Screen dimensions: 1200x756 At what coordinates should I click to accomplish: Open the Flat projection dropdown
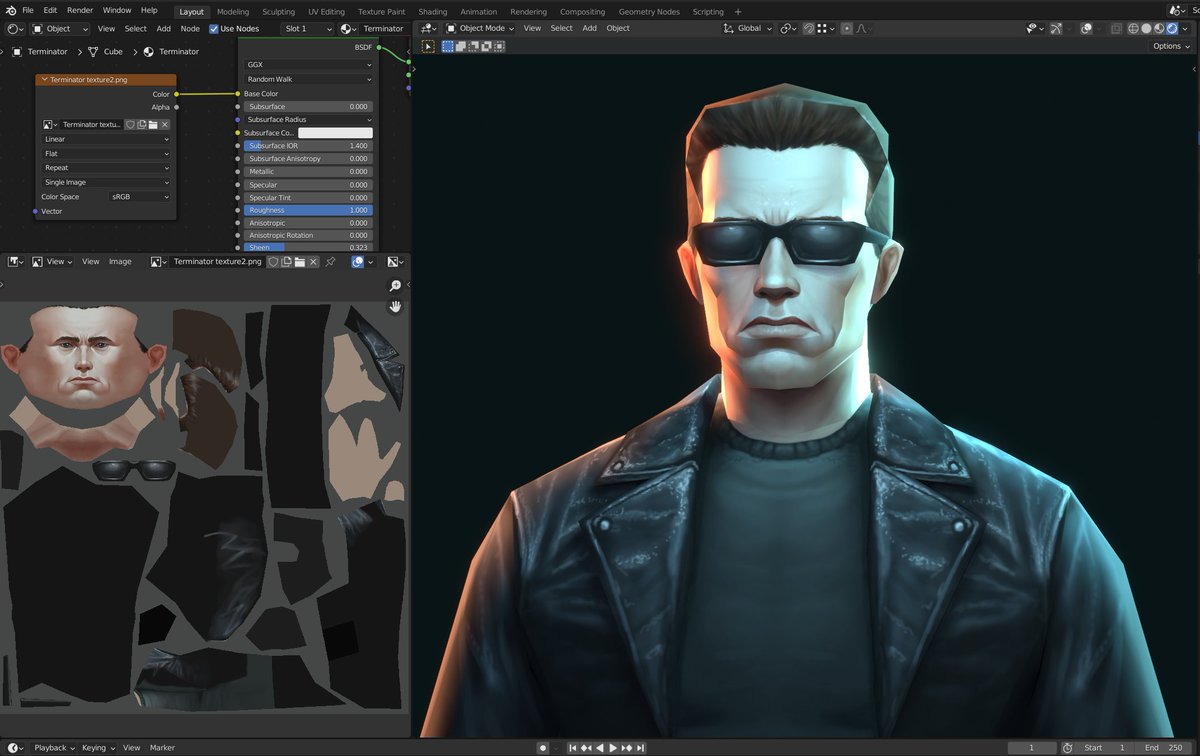click(x=106, y=154)
